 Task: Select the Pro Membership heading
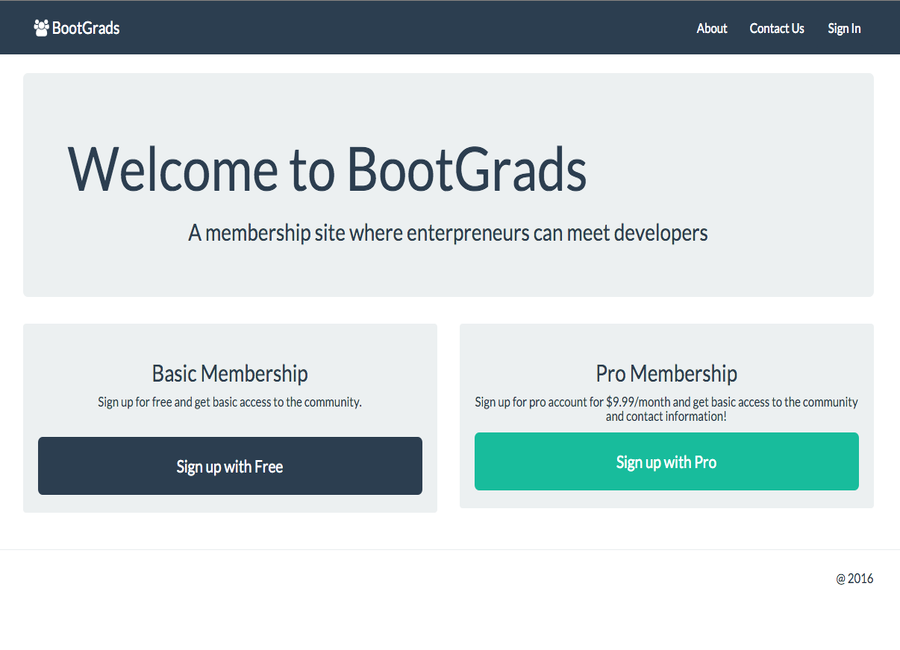pos(666,374)
